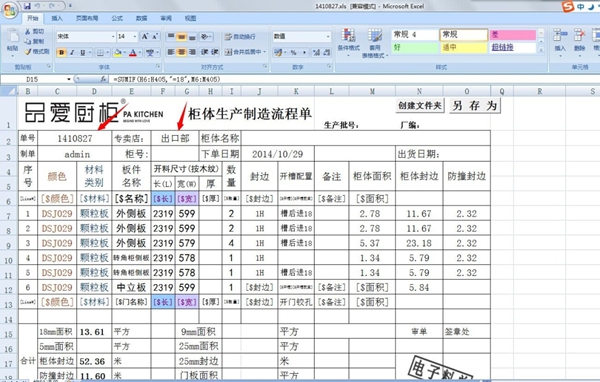
Task: Expand the Font Color dropdown arrow
Action: point(140,52)
